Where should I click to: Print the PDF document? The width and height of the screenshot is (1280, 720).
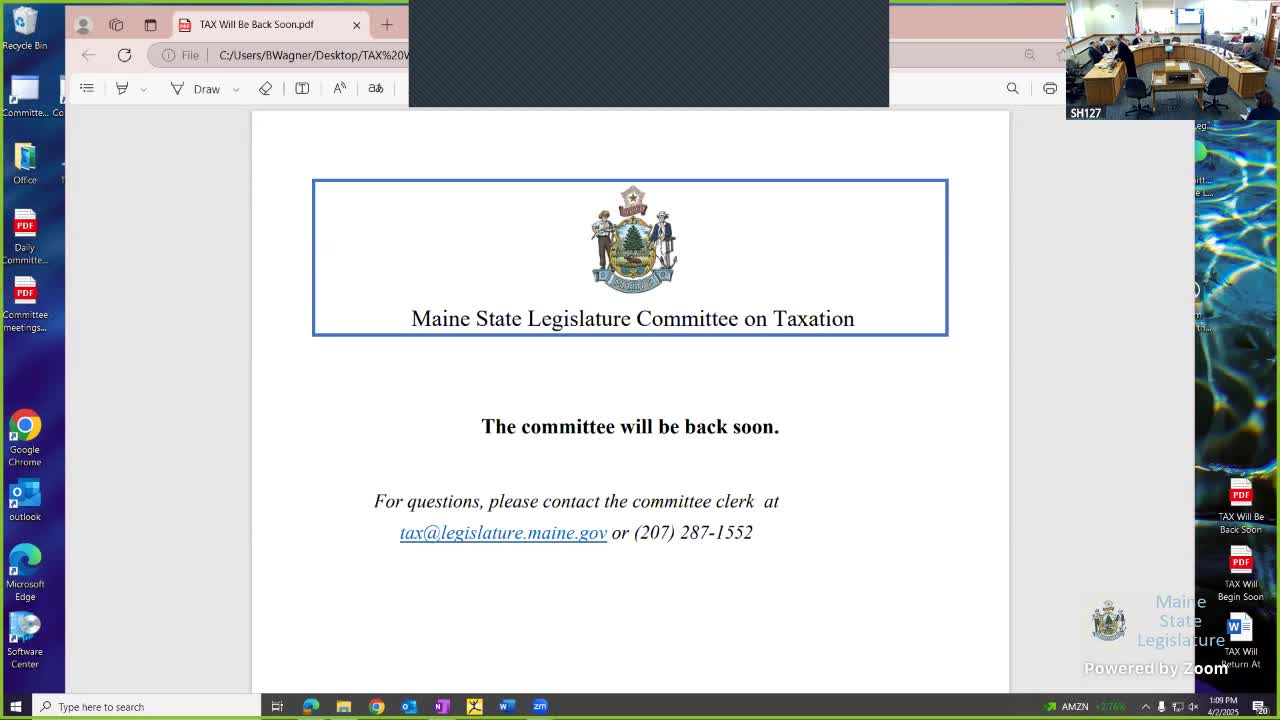click(1049, 89)
